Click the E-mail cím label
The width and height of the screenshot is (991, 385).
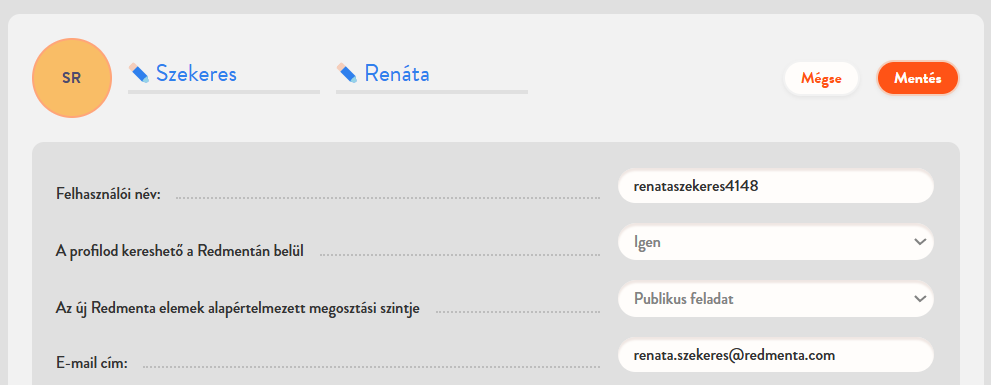tap(92, 363)
